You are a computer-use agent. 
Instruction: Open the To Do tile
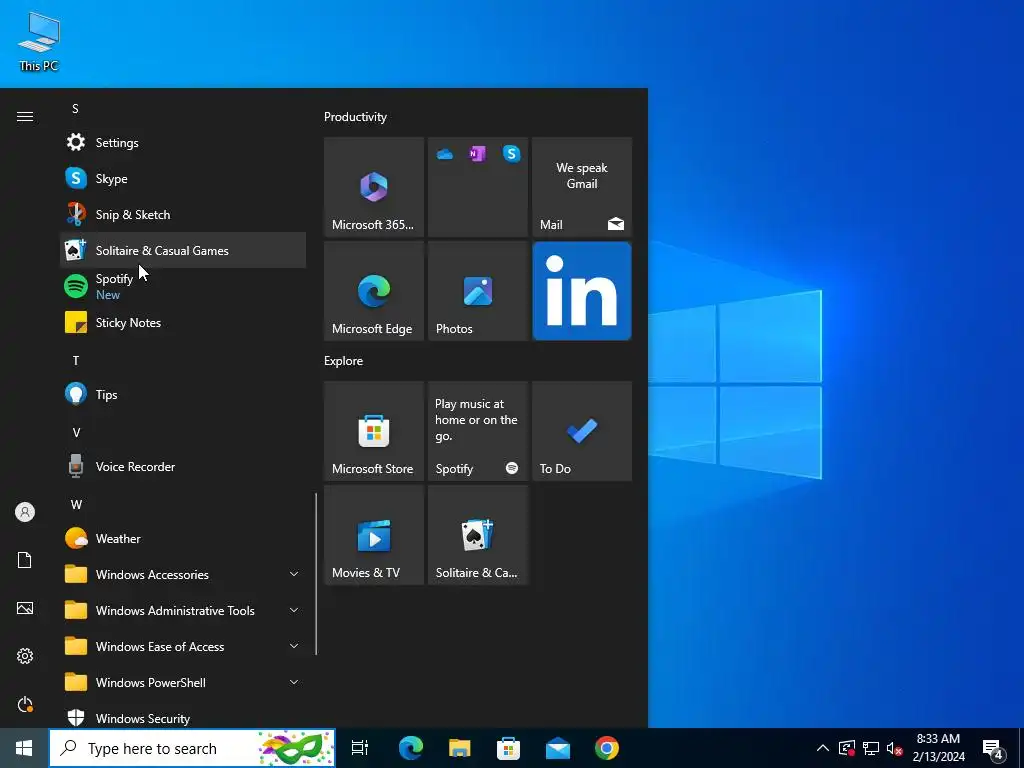(x=582, y=431)
